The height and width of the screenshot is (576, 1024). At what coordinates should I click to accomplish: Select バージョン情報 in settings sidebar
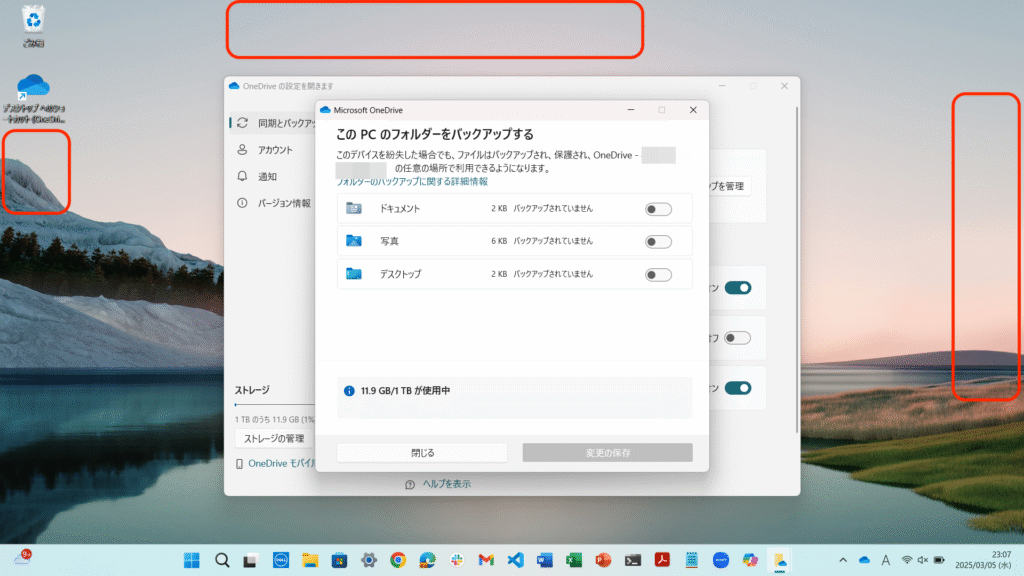click(284, 203)
